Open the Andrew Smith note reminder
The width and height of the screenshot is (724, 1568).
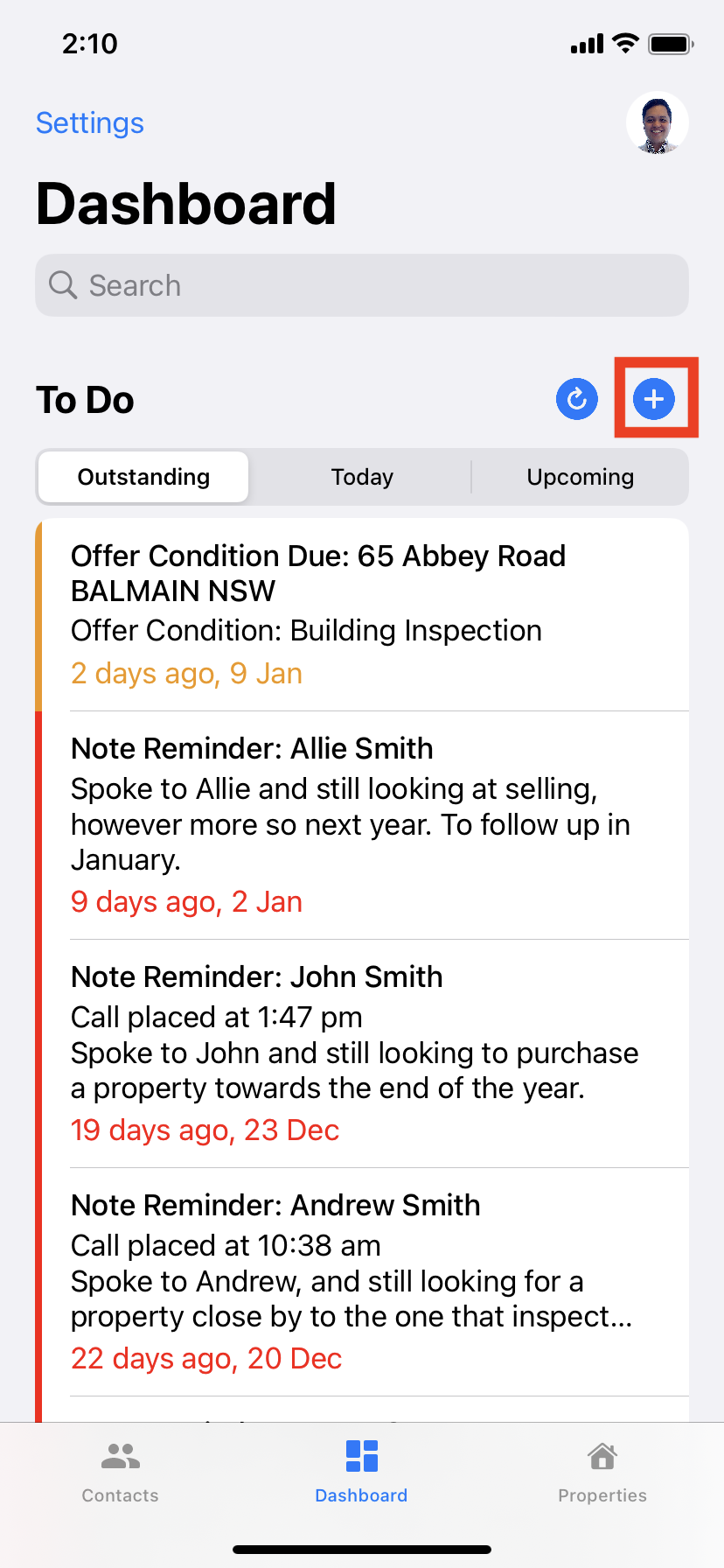coord(362,1282)
